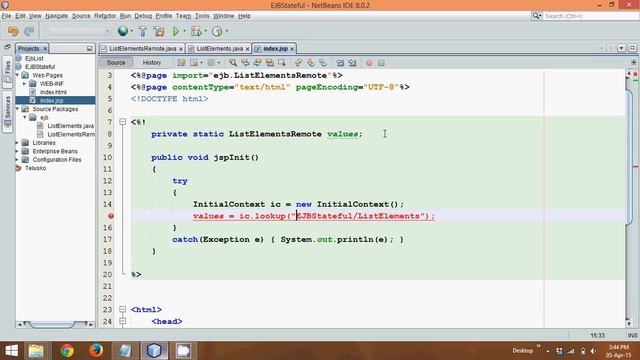Screen dimensions: 640x360
Task: Expand the WEB-INF folder node
Action: pos(24,84)
